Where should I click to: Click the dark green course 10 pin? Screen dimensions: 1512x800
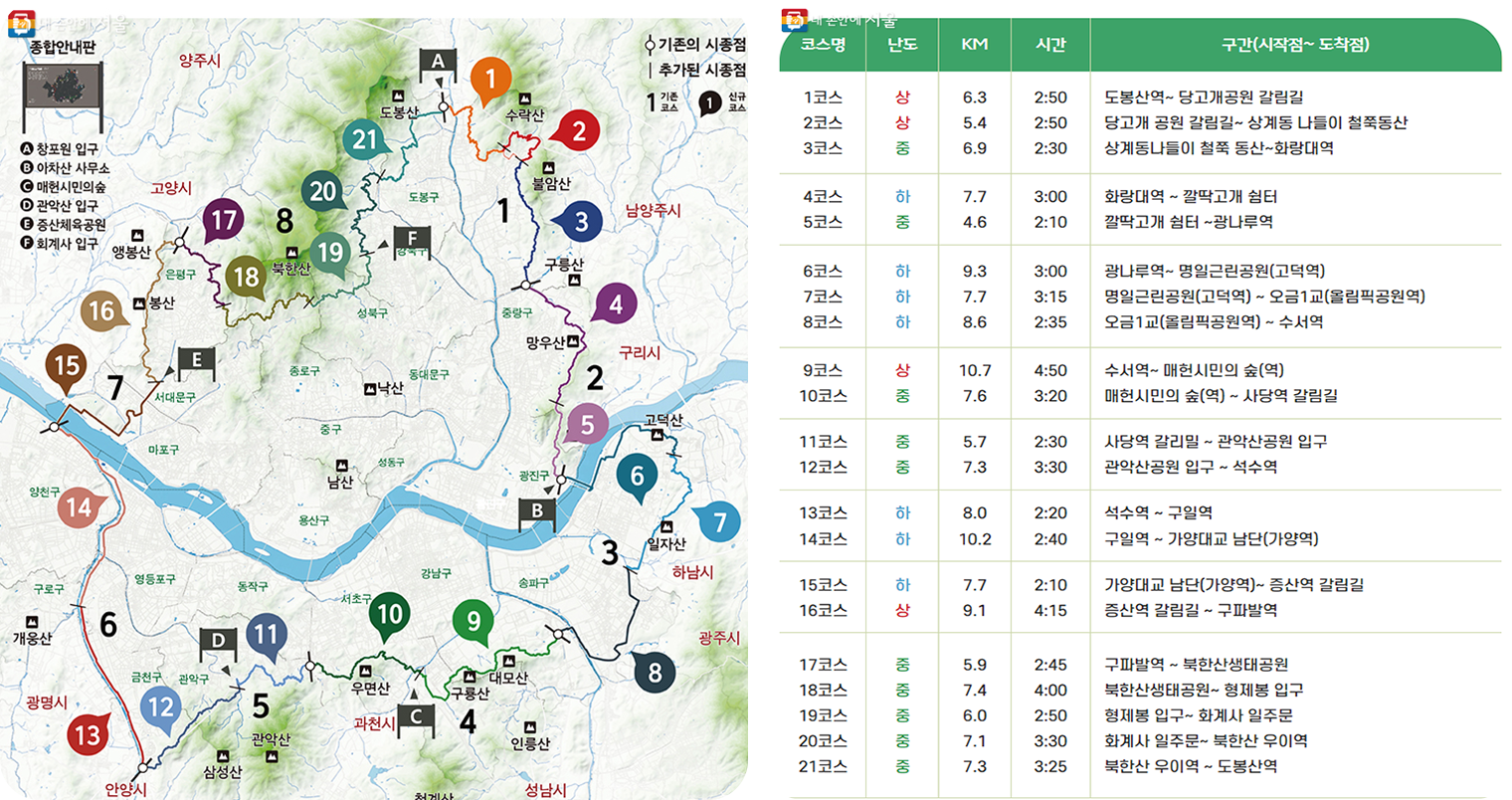point(390,615)
